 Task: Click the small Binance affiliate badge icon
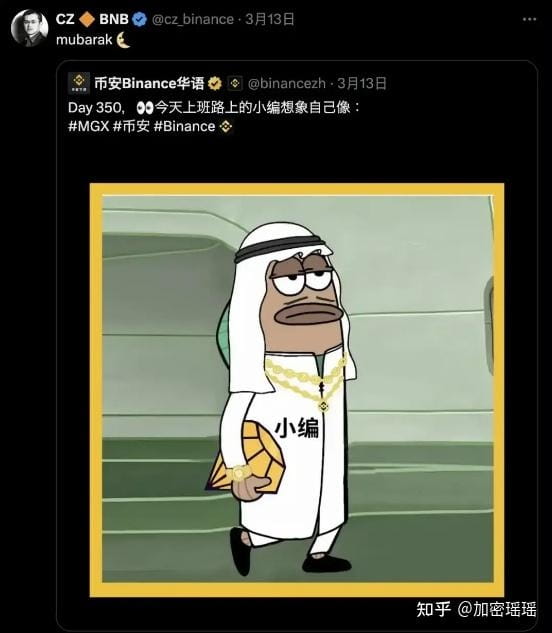click(235, 84)
